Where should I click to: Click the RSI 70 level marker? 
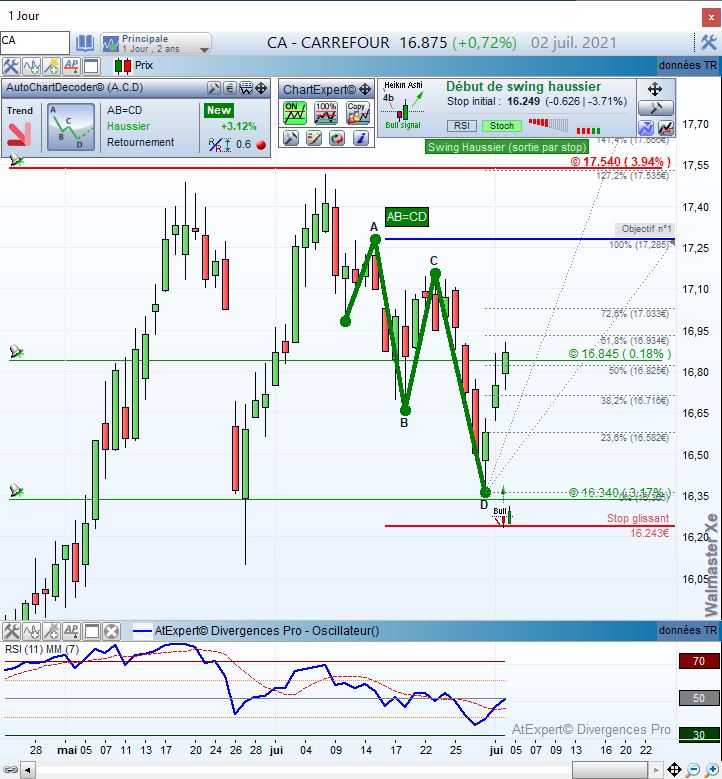point(699,661)
